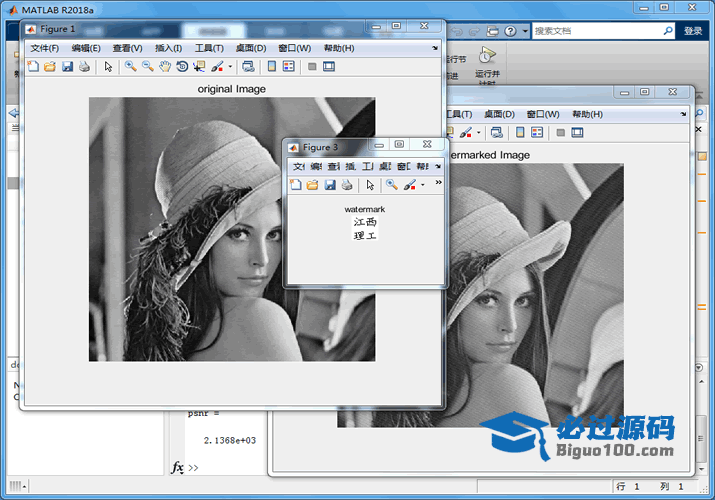Select Data Cursor tool in Figure 1
This screenshot has height=500, width=715.
[x=199, y=67]
